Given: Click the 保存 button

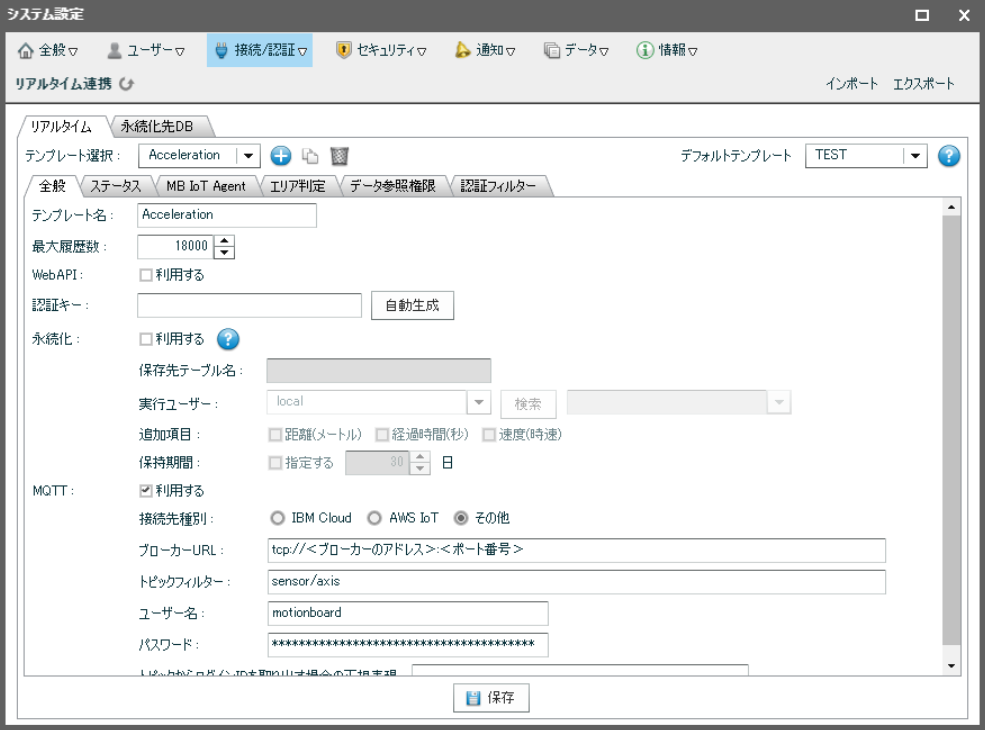Looking at the screenshot, I should point(491,698).
